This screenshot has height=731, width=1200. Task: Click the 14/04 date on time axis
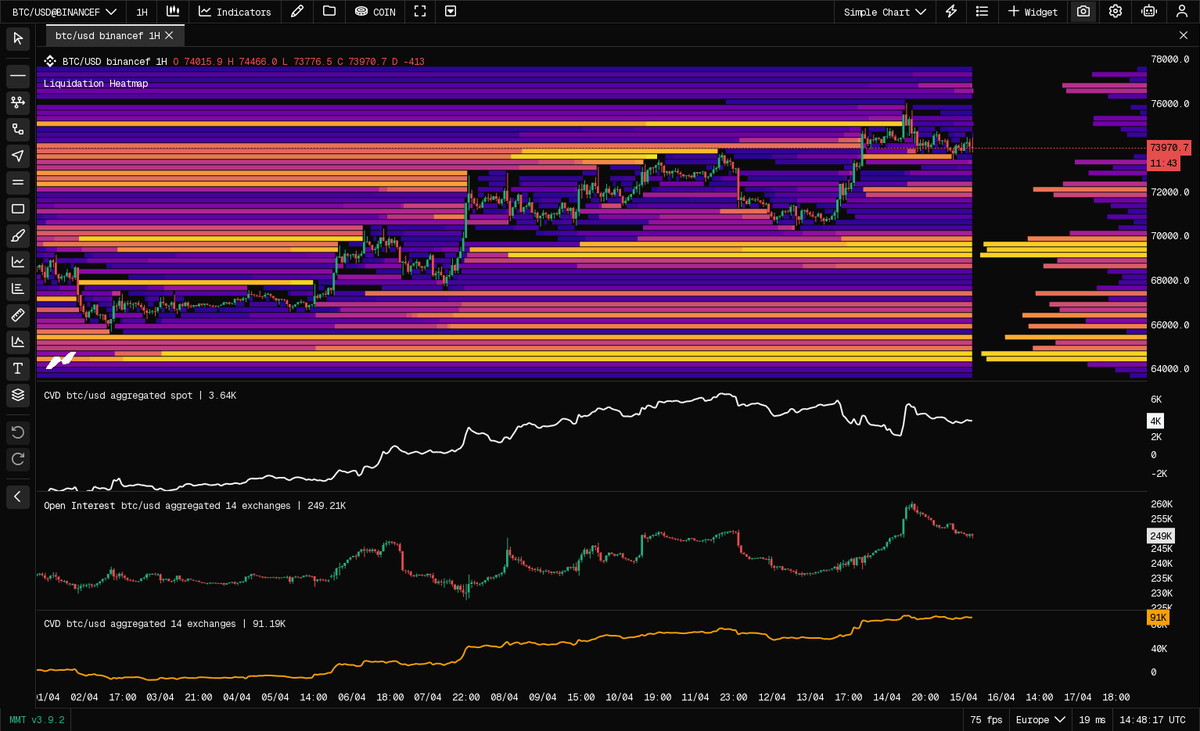(886, 697)
